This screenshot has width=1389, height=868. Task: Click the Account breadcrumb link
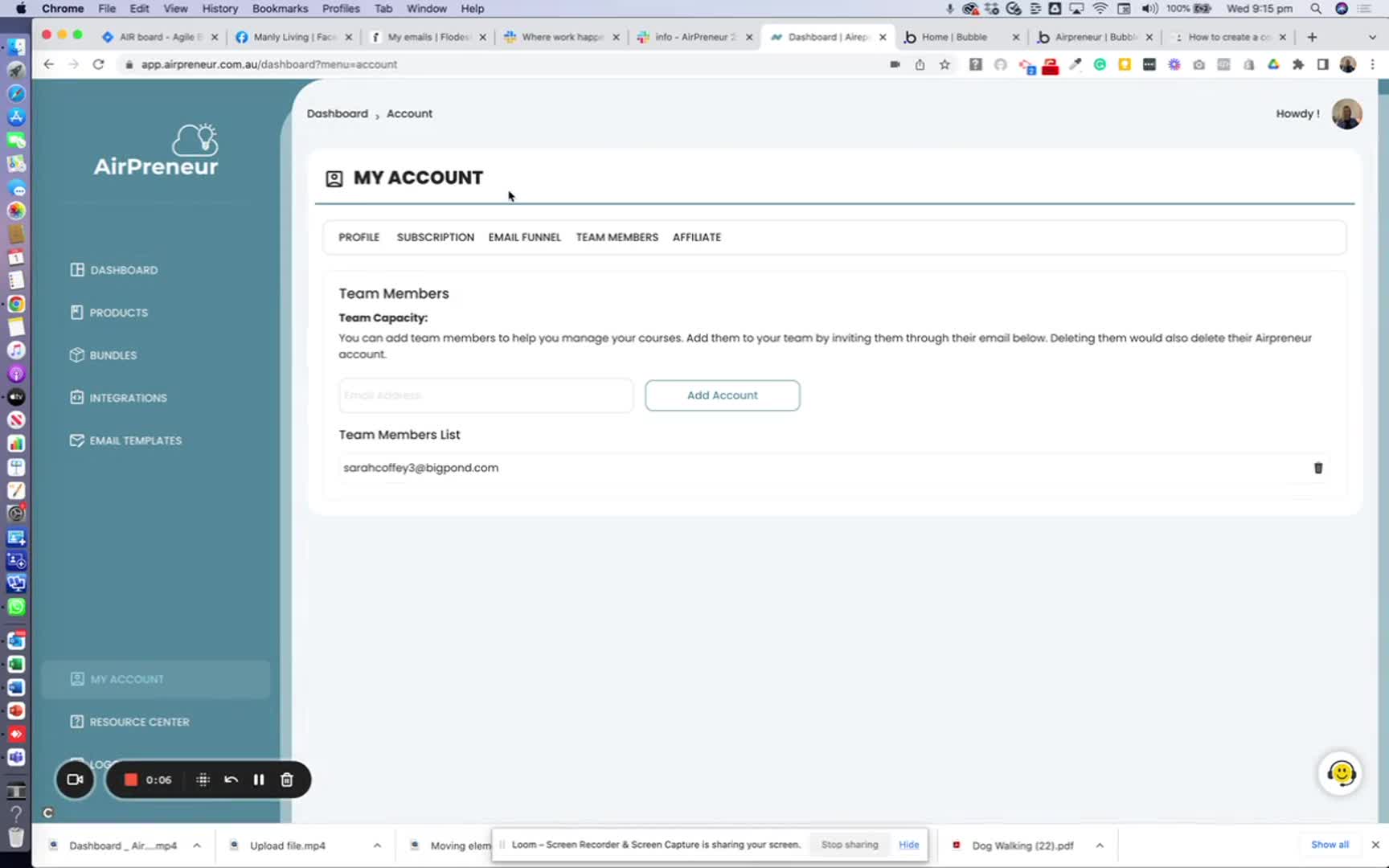coord(409,113)
